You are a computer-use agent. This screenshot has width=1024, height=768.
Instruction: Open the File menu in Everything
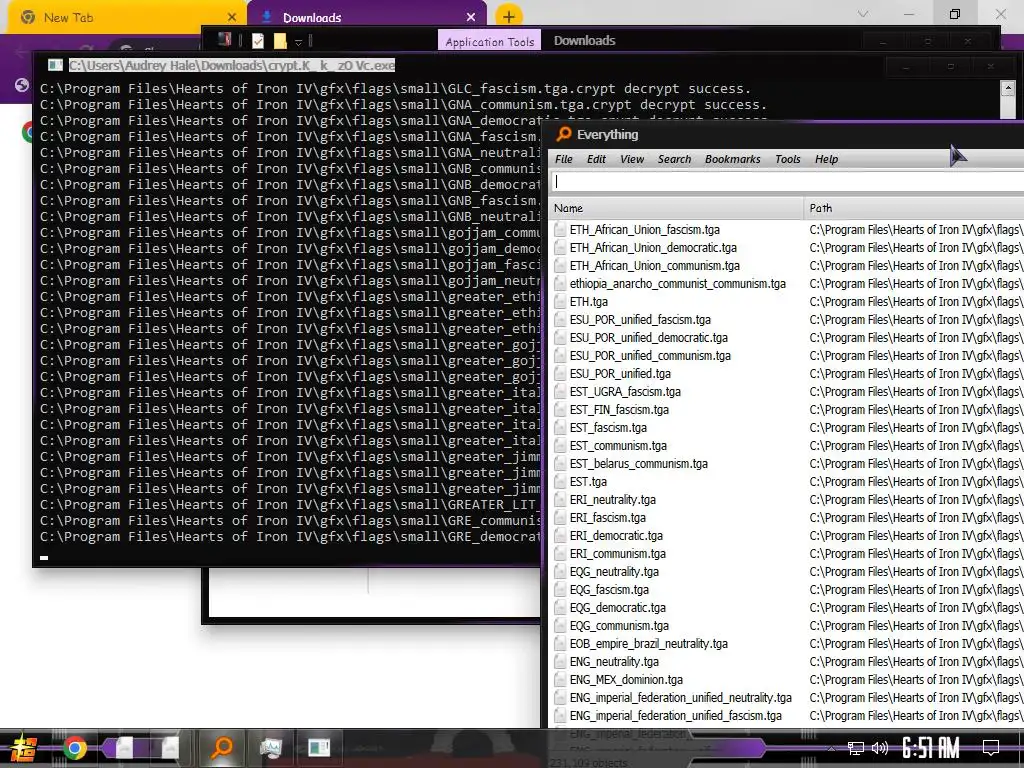tap(564, 159)
